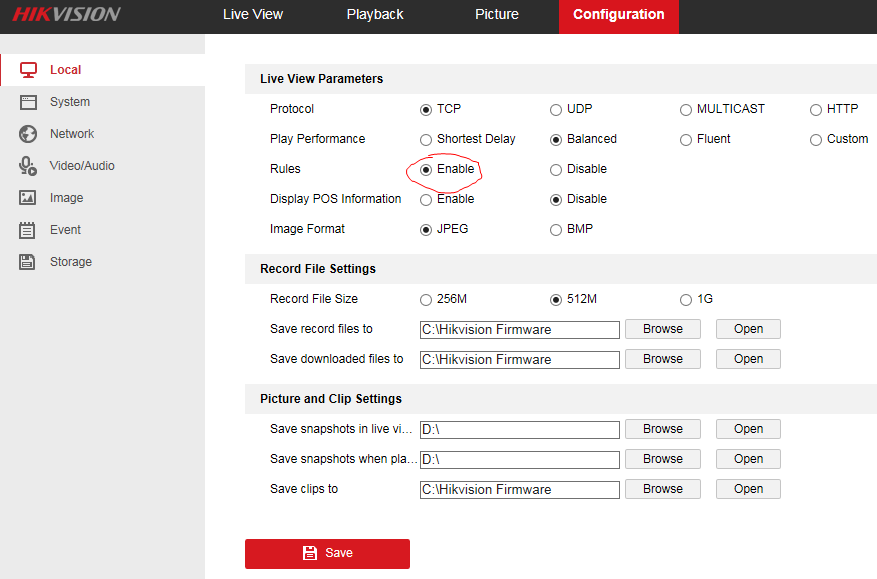Image resolution: width=877 pixels, height=579 pixels.
Task: Open the Save record files to folder
Action: click(x=748, y=329)
